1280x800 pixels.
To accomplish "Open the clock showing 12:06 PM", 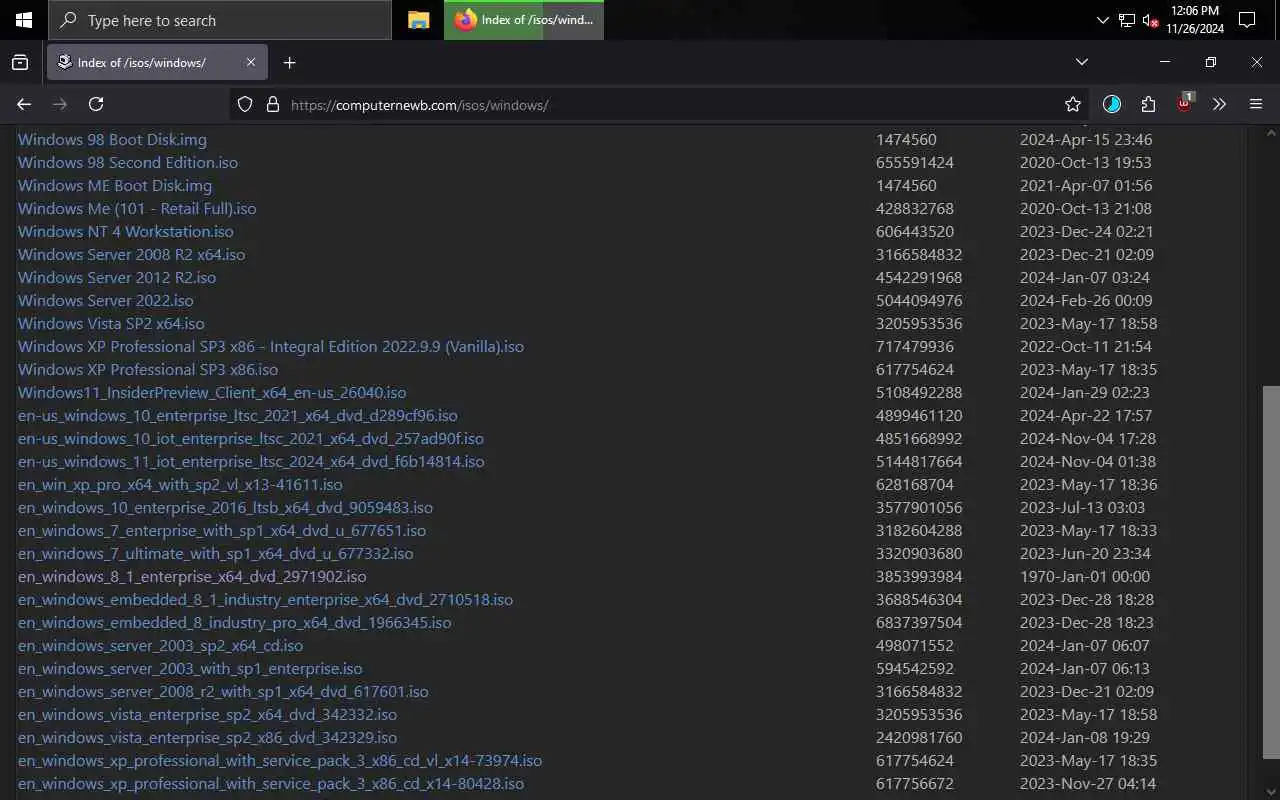I will pos(1195,20).
